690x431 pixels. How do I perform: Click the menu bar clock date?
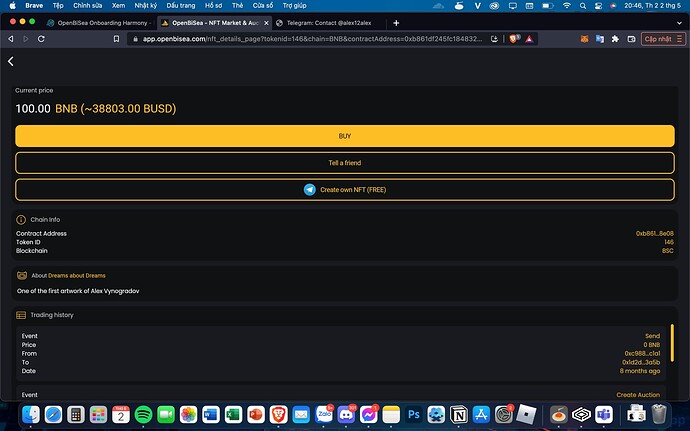coord(652,6)
